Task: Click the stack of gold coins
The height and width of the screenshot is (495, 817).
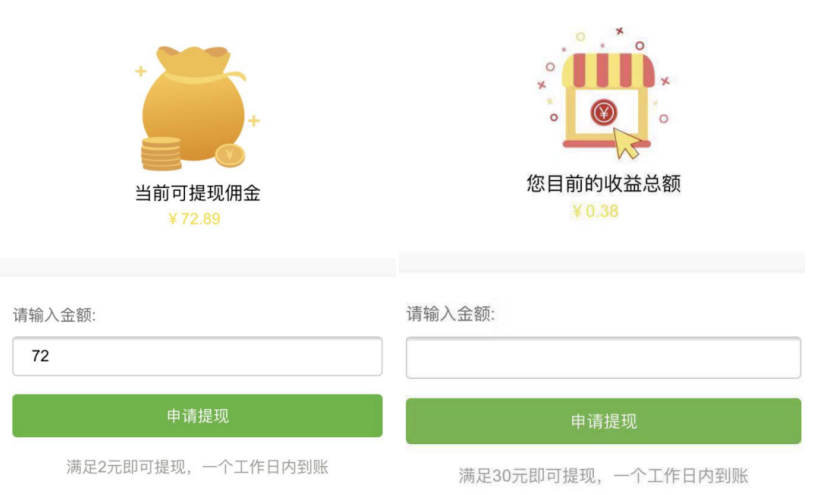Action: pyautogui.click(x=161, y=154)
